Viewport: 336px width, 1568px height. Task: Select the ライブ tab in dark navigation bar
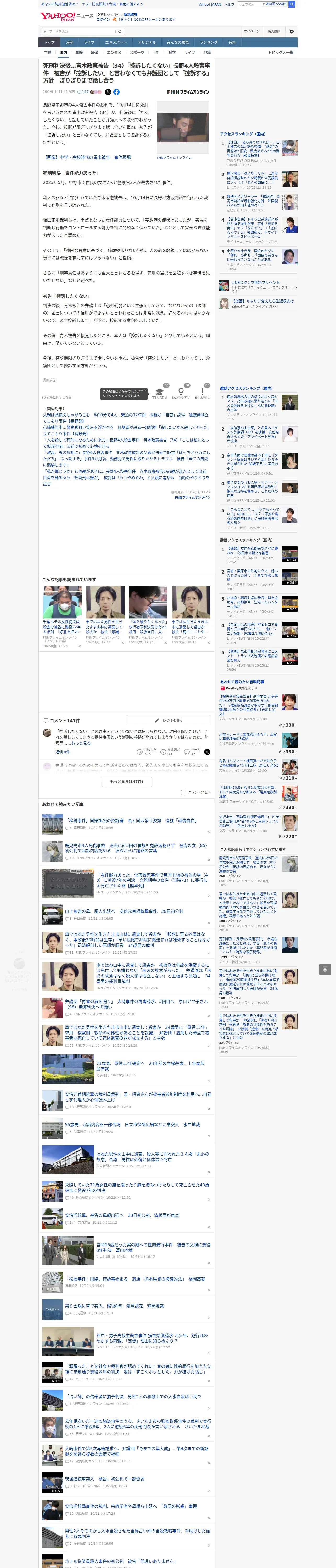(x=89, y=43)
